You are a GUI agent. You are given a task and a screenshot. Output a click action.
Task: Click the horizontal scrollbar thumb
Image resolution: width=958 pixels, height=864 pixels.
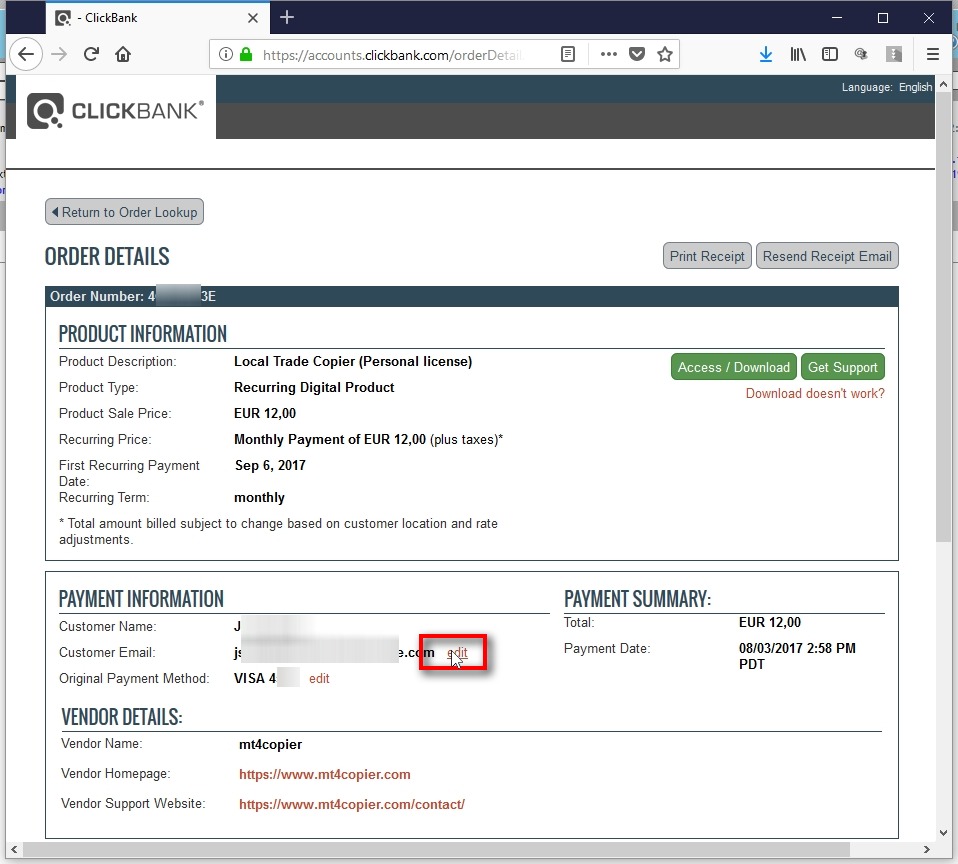436,849
